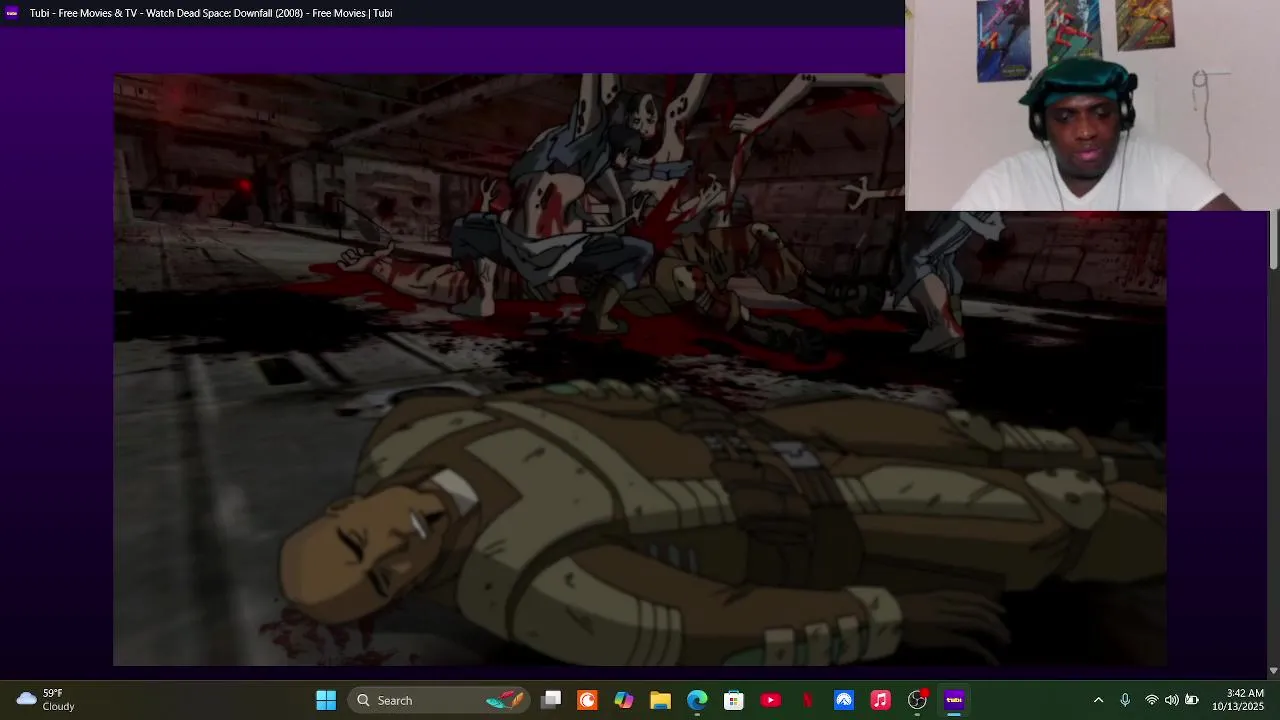1280x720 pixels.
Task: Open Apple Music from the taskbar
Action: [x=880, y=700]
